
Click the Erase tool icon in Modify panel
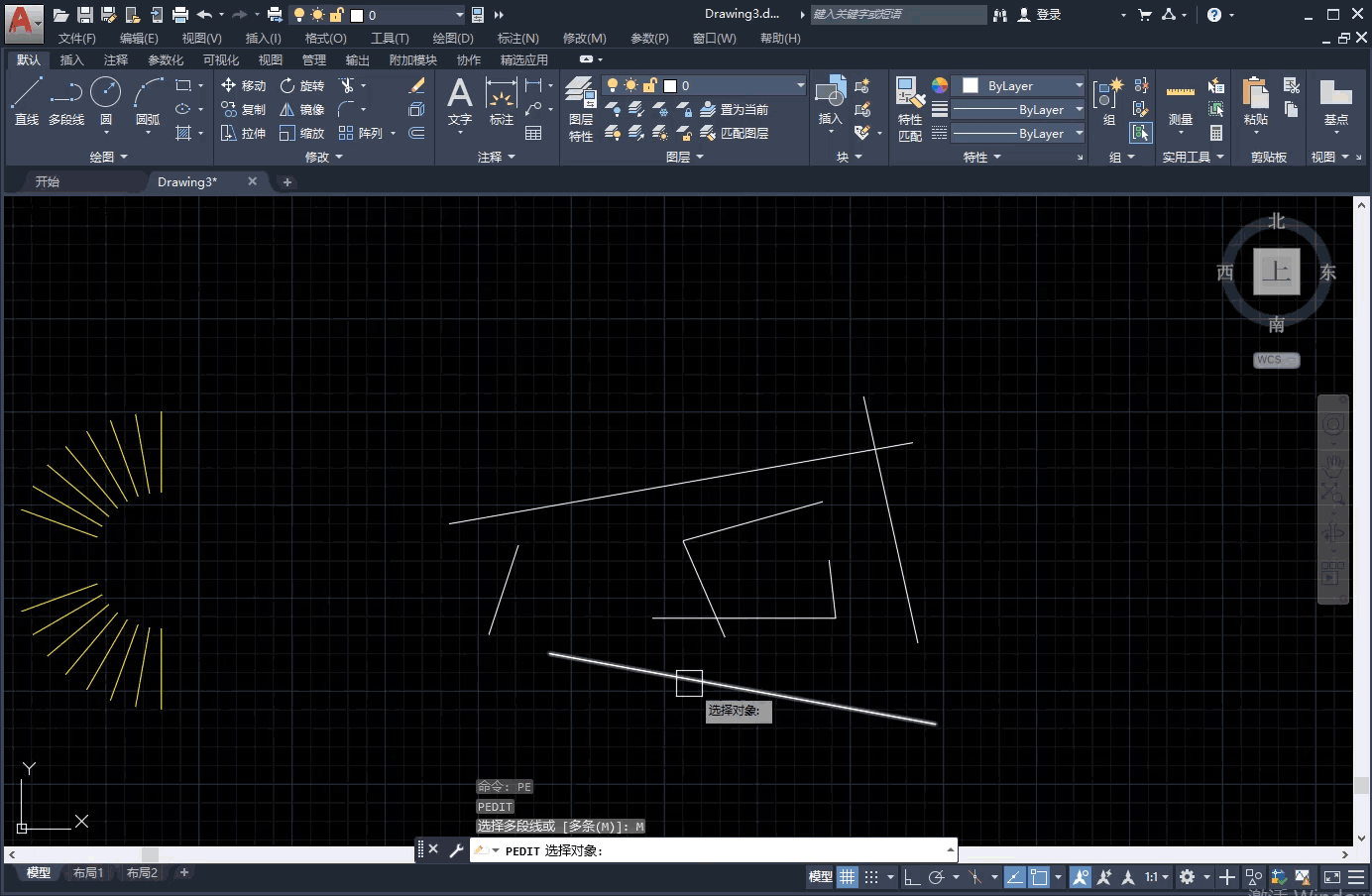(x=416, y=85)
